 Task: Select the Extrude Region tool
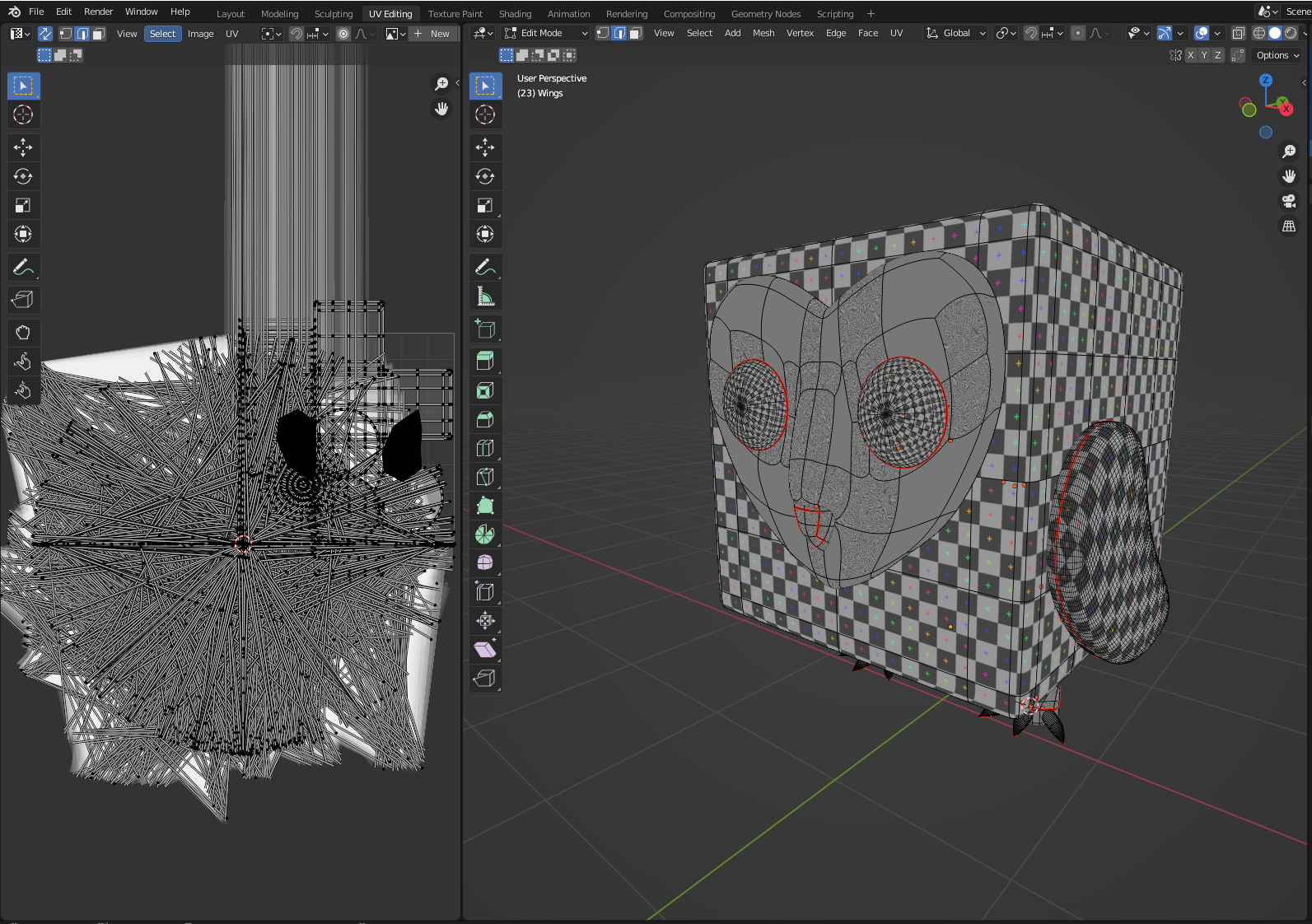(485, 362)
